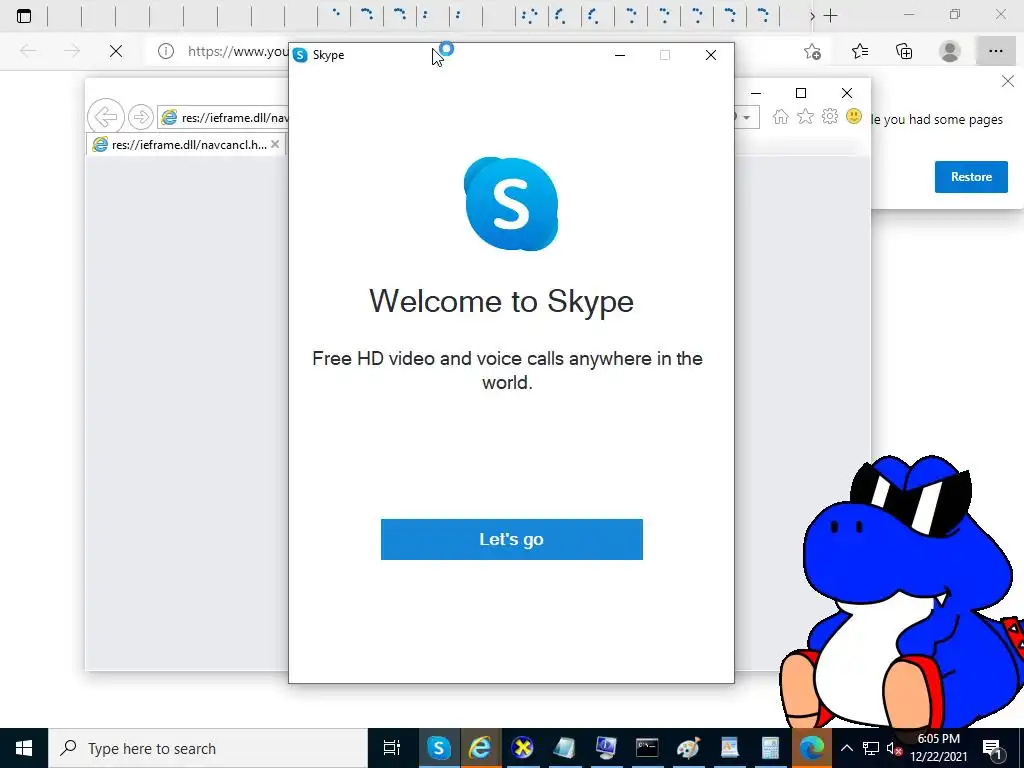
Task: Open Internet Explorer favorites star
Action: tap(805, 117)
